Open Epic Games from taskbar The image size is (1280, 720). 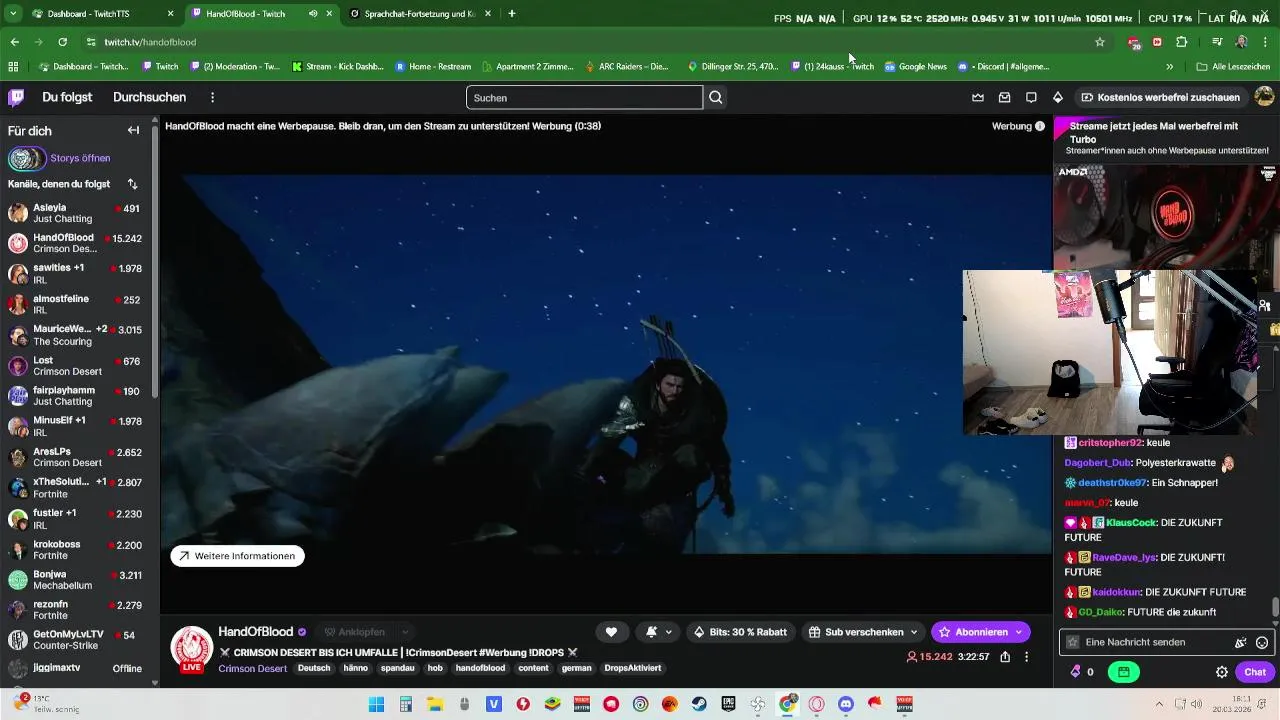click(728, 704)
